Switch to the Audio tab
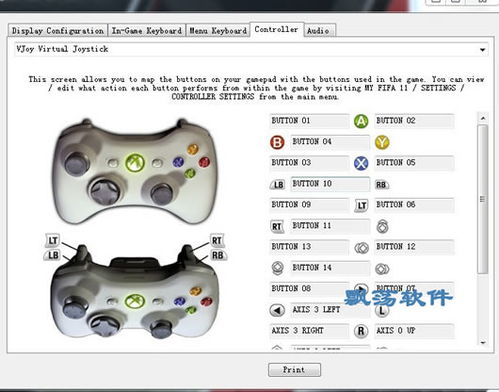This screenshot has height=392, width=499. coord(319,31)
